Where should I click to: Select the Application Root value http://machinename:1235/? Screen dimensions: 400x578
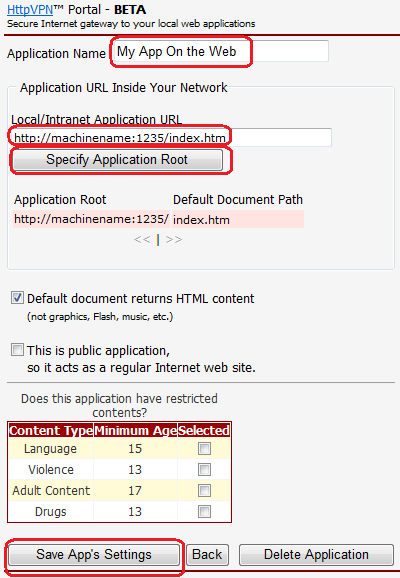91,219
